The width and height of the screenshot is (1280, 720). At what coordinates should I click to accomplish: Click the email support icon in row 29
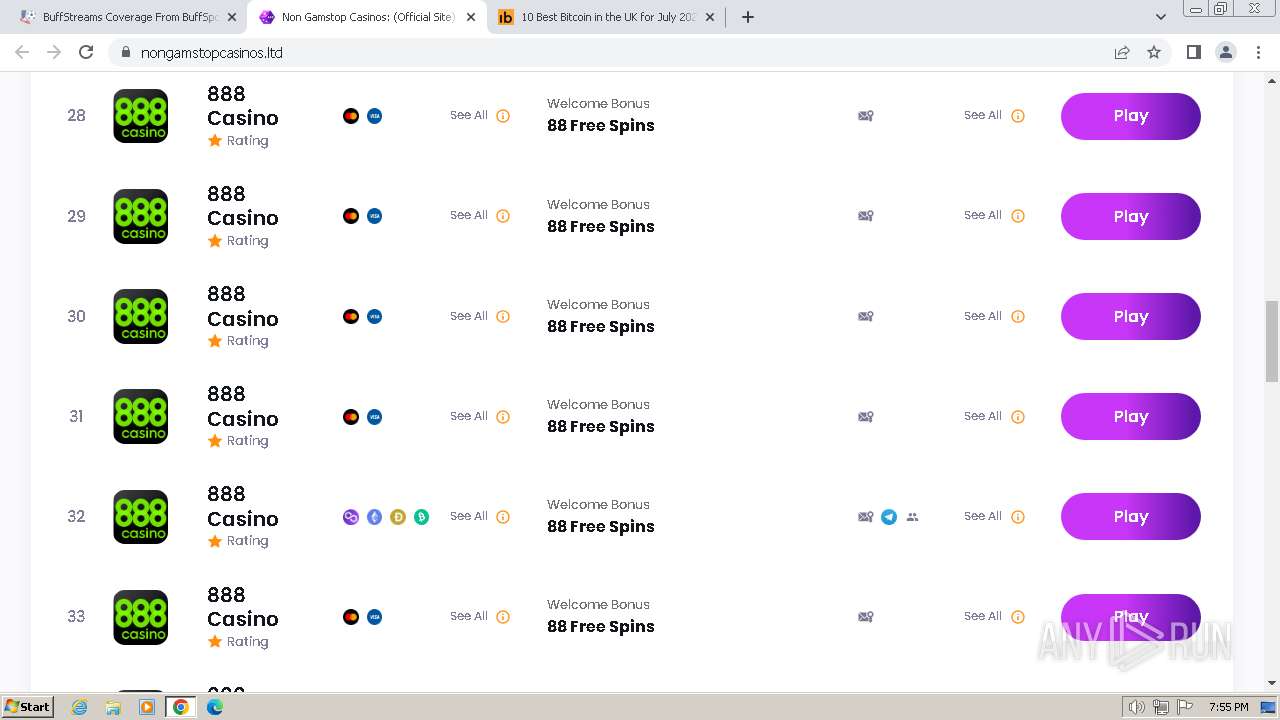866,216
